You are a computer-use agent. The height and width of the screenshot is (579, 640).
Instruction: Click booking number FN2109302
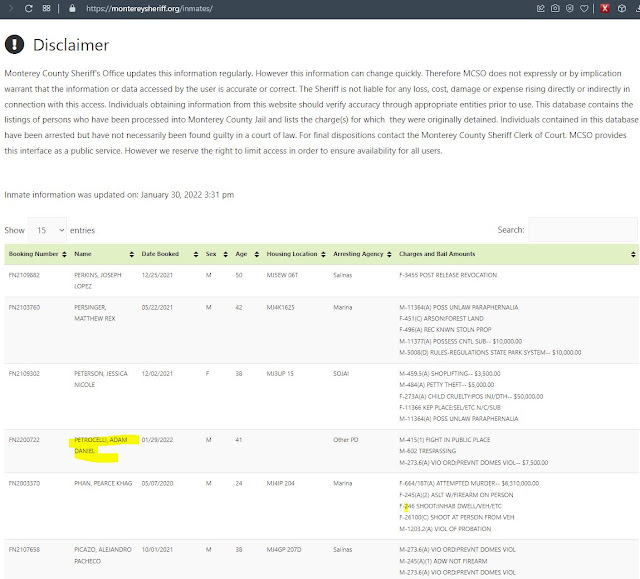click(x=24, y=373)
